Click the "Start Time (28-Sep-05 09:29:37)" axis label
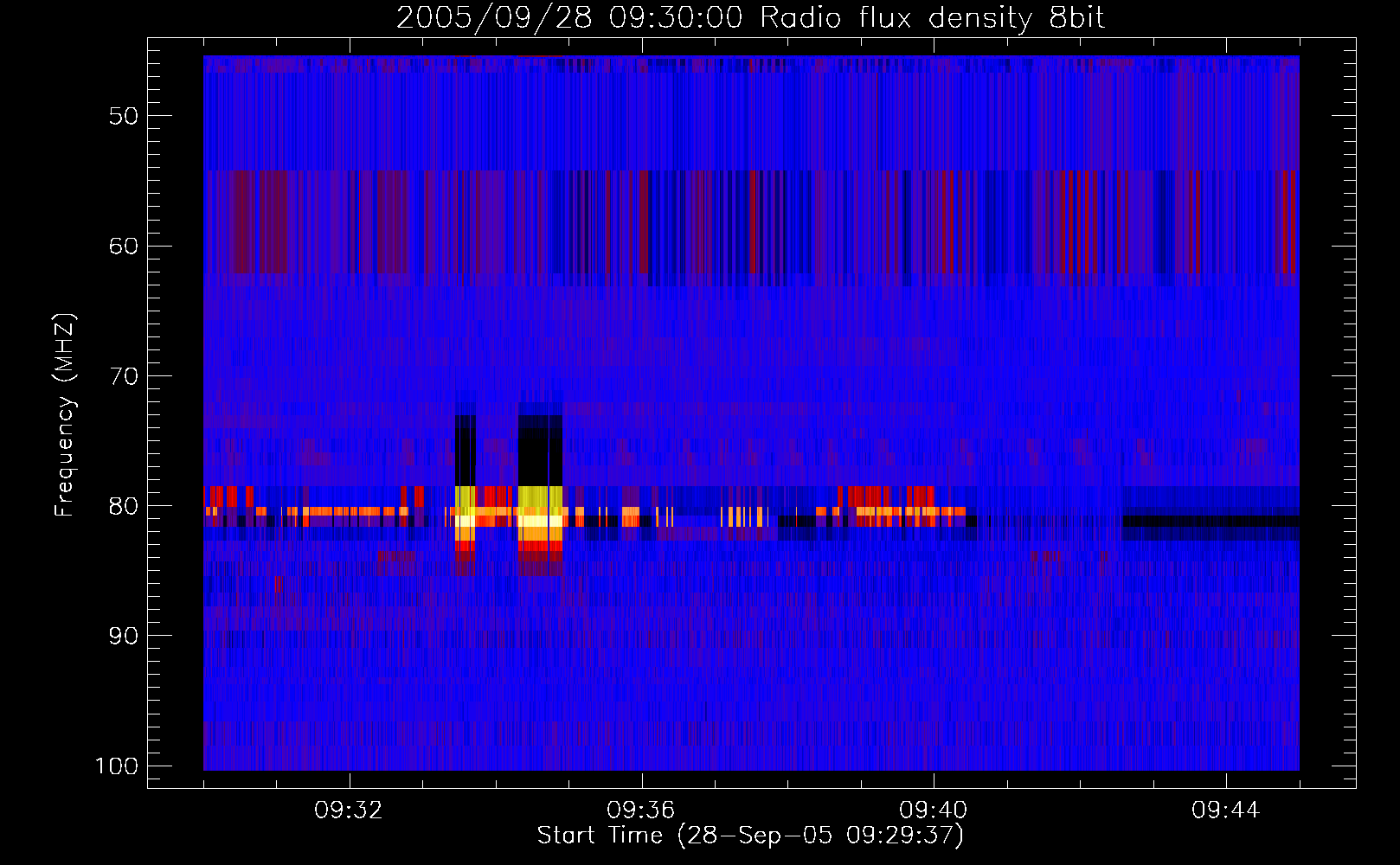The width and height of the screenshot is (1400, 865). [x=750, y=836]
